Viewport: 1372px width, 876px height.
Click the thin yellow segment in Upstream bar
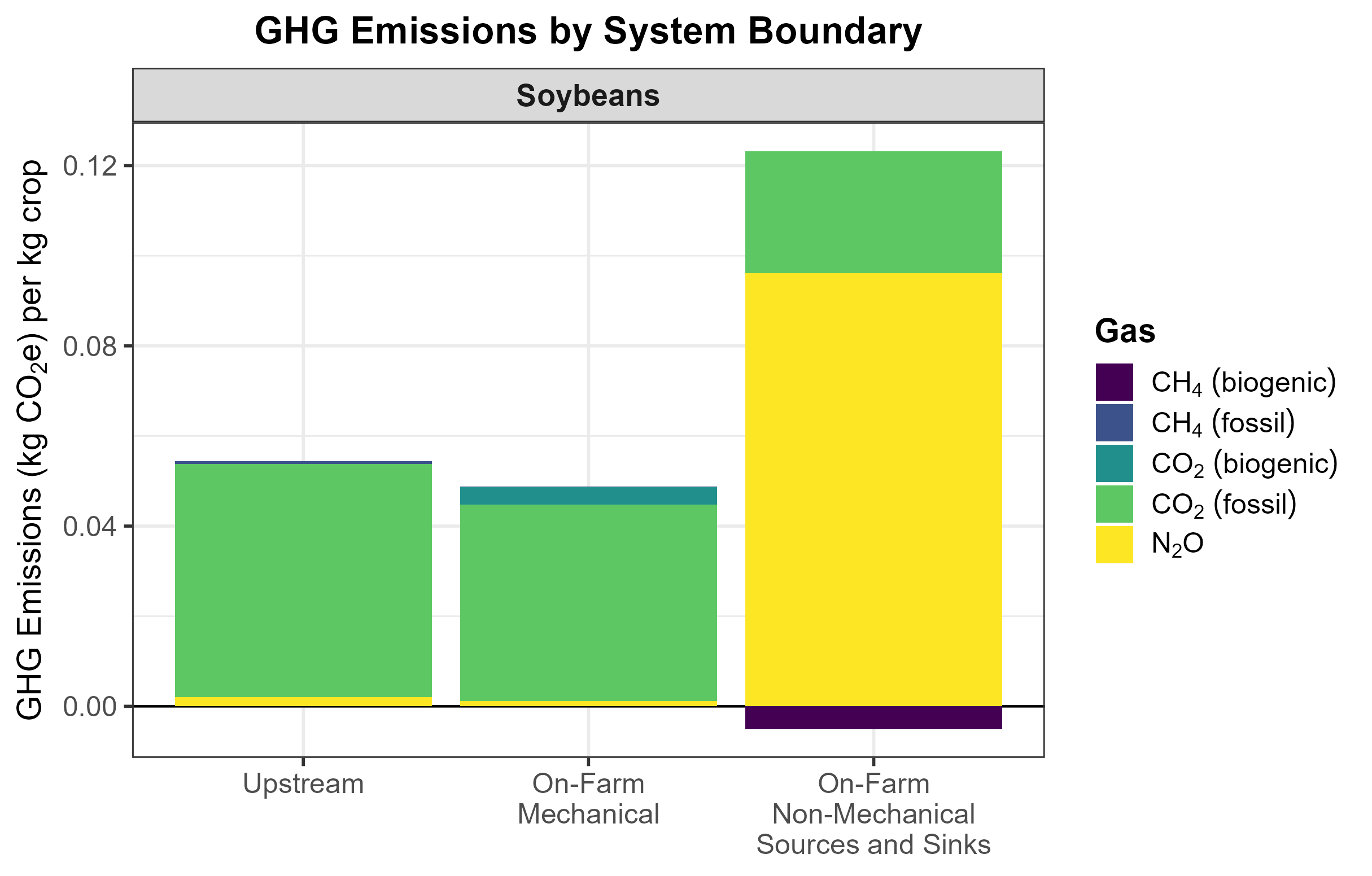(x=303, y=701)
